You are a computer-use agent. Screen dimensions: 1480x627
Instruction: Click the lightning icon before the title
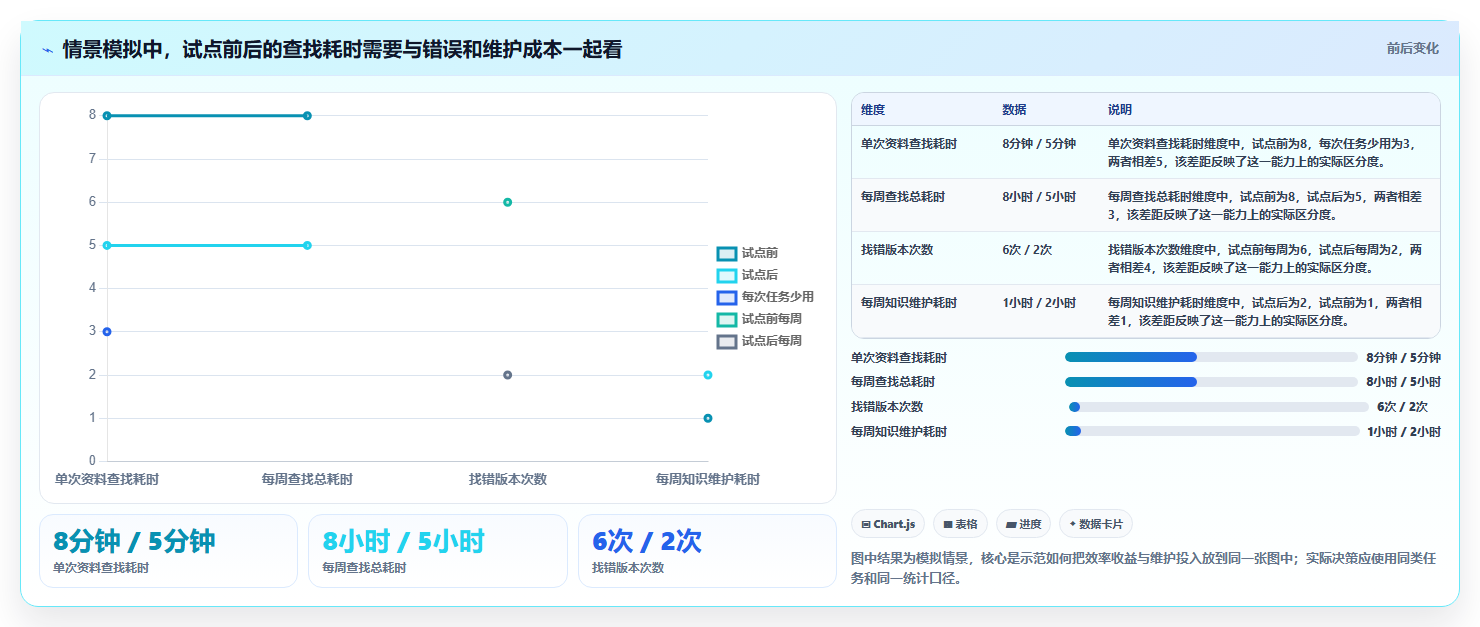[47, 49]
